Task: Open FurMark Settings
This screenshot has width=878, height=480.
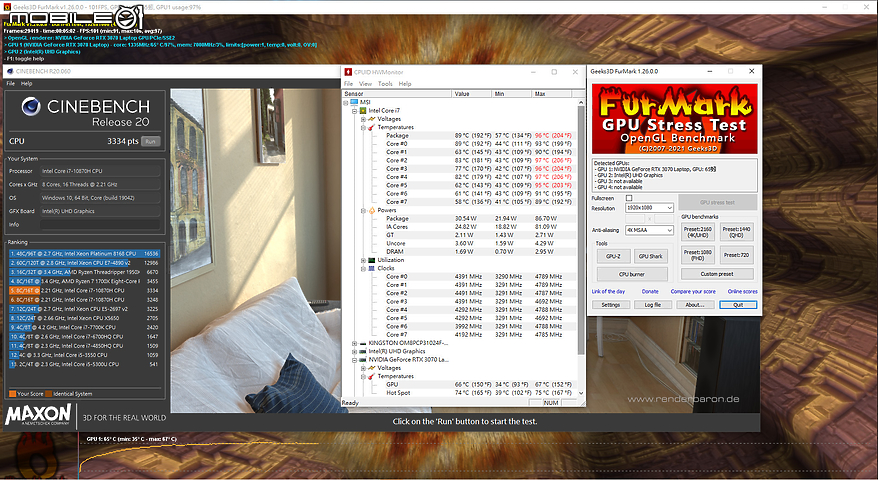Action: pyautogui.click(x=610, y=305)
